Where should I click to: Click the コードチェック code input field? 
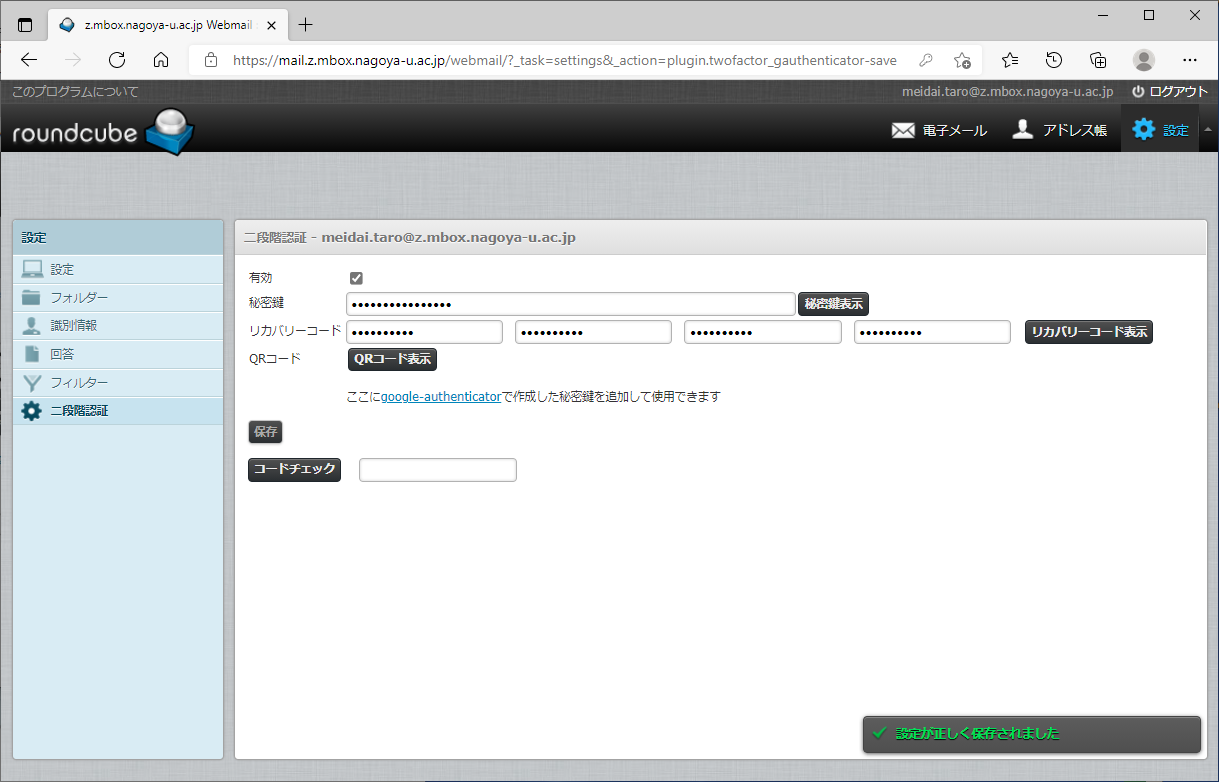[437, 470]
